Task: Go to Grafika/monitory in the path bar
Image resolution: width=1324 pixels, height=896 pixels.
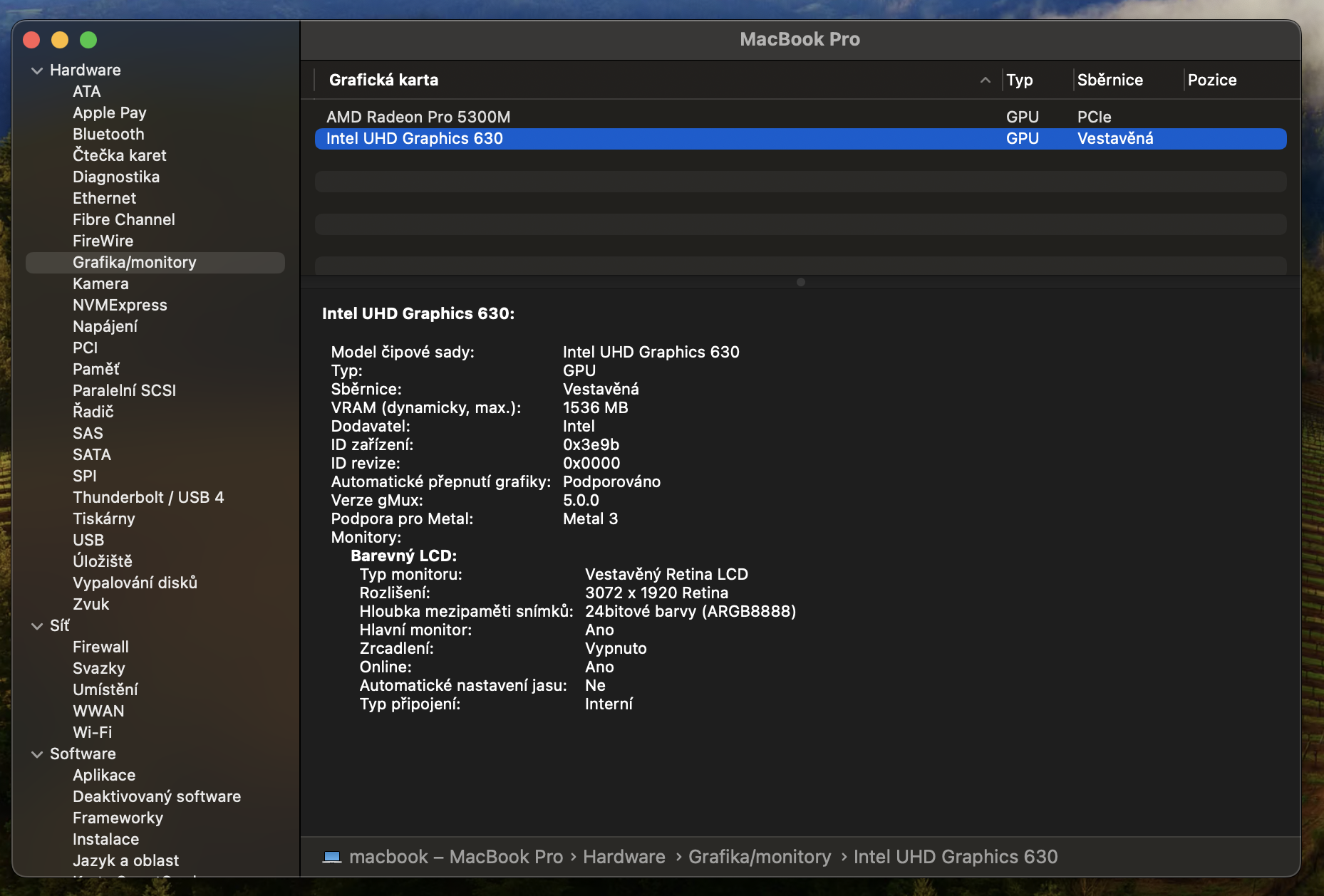Action: pyautogui.click(x=760, y=857)
